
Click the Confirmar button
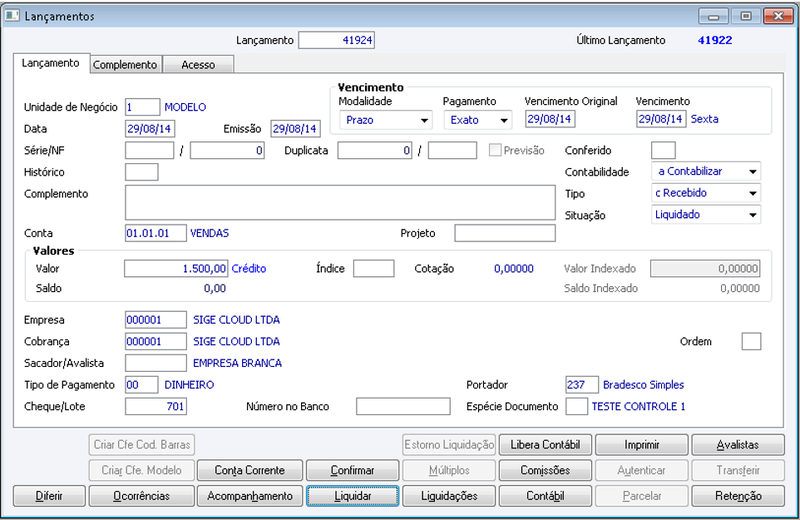(x=353, y=471)
